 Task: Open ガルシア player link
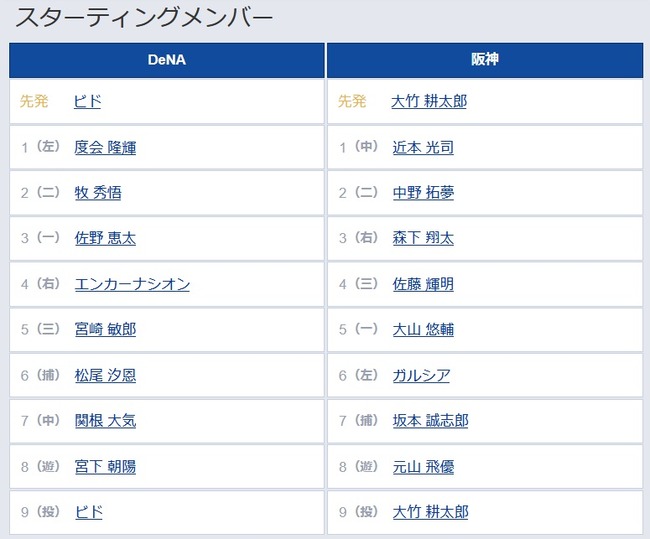tap(421, 375)
